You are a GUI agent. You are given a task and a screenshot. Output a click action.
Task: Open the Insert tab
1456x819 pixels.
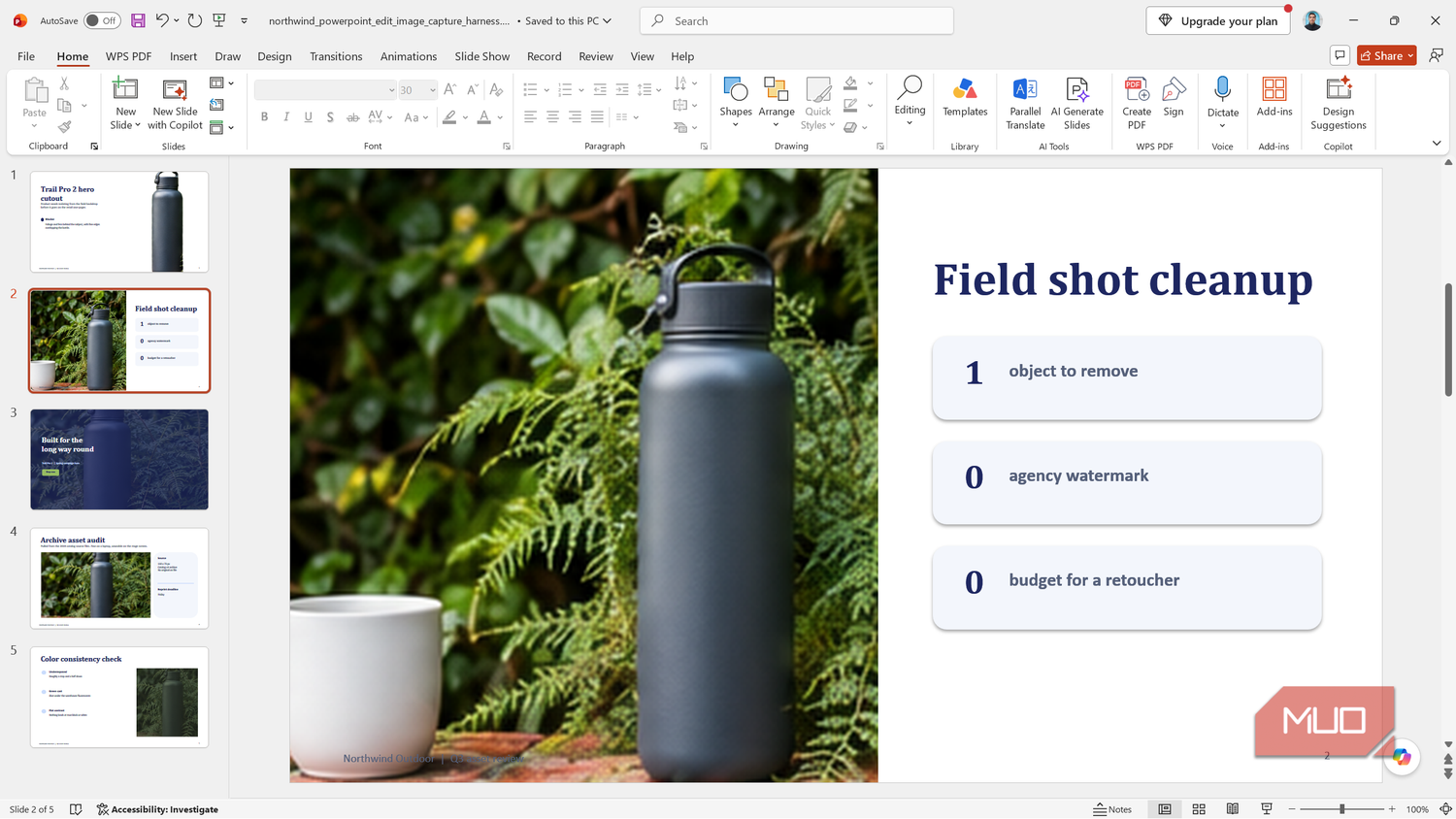[183, 56]
